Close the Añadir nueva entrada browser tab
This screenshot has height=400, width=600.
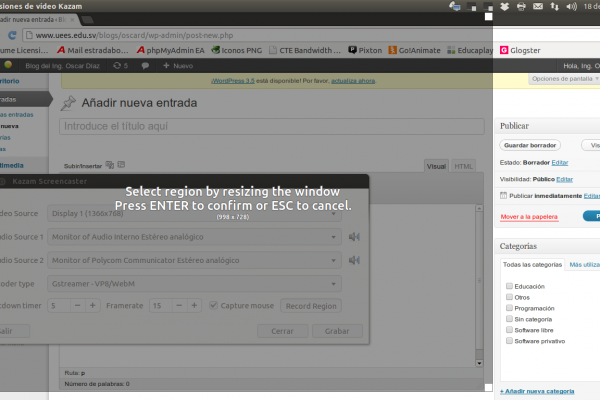(x=72, y=20)
